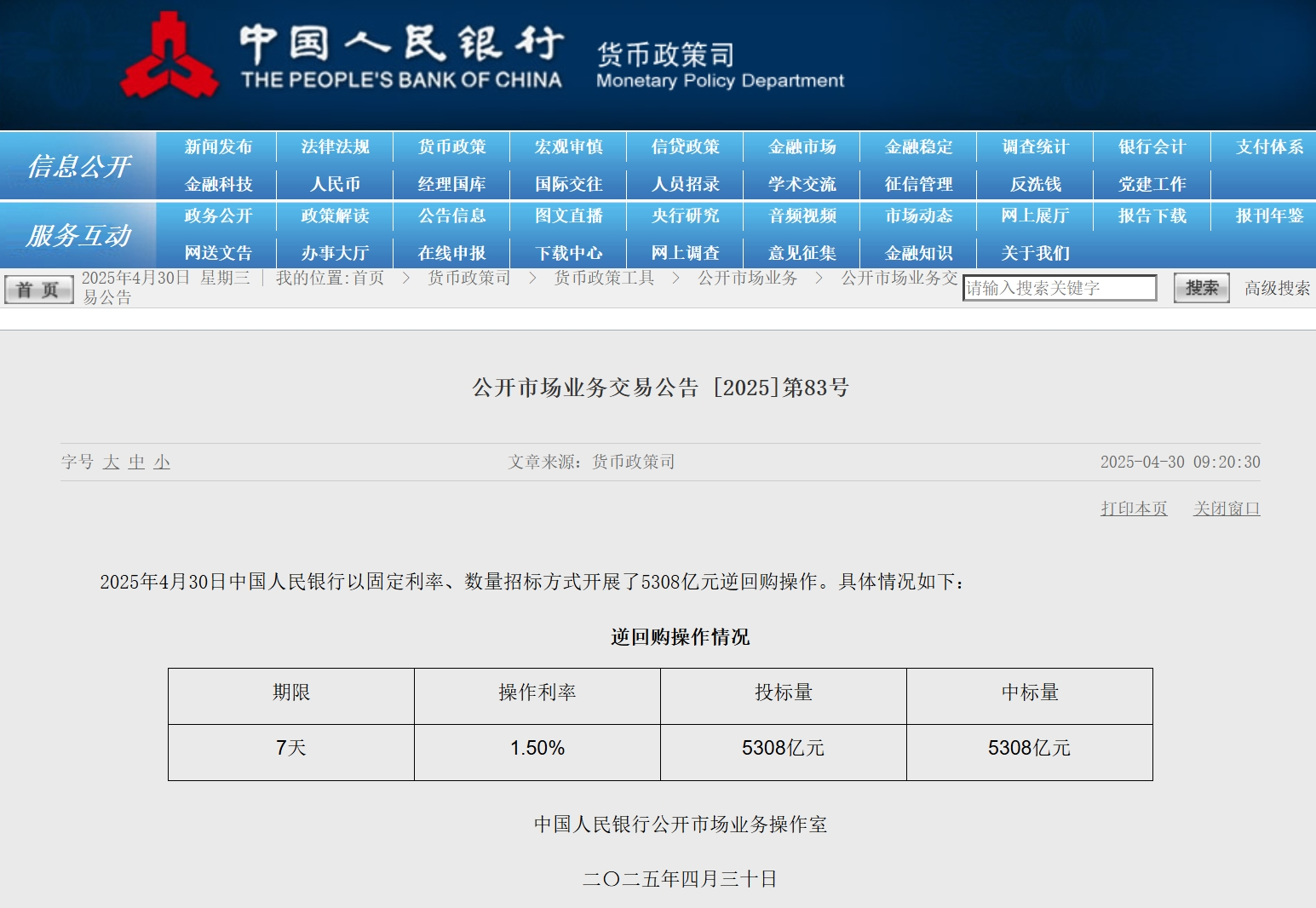Navigate to 下载中心
Screen dimensions: 1316x908
coord(568,253)
